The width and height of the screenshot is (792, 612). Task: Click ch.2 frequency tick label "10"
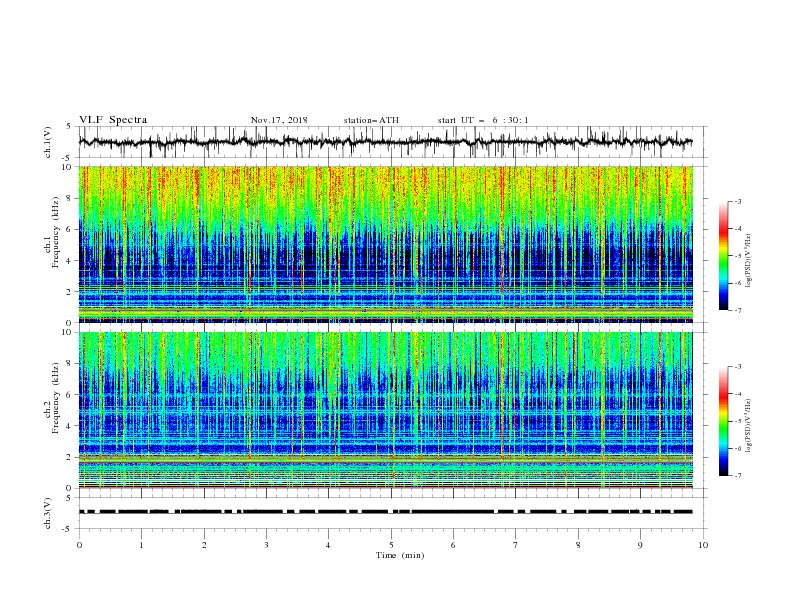[68, 332]
